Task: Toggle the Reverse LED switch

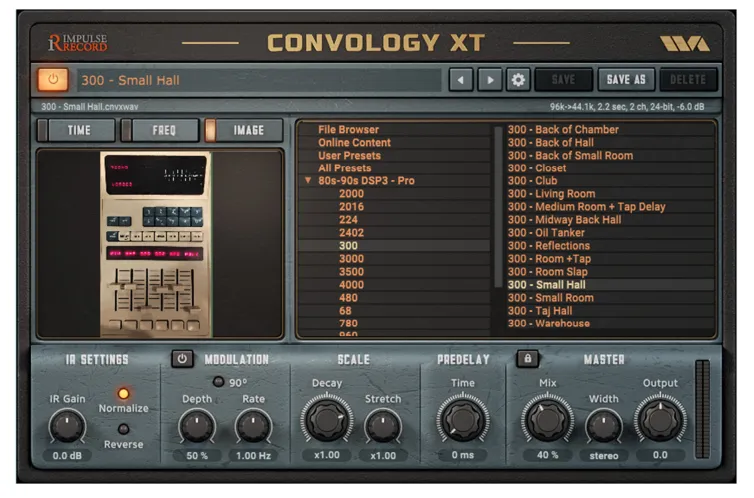Action: [124, 429]
